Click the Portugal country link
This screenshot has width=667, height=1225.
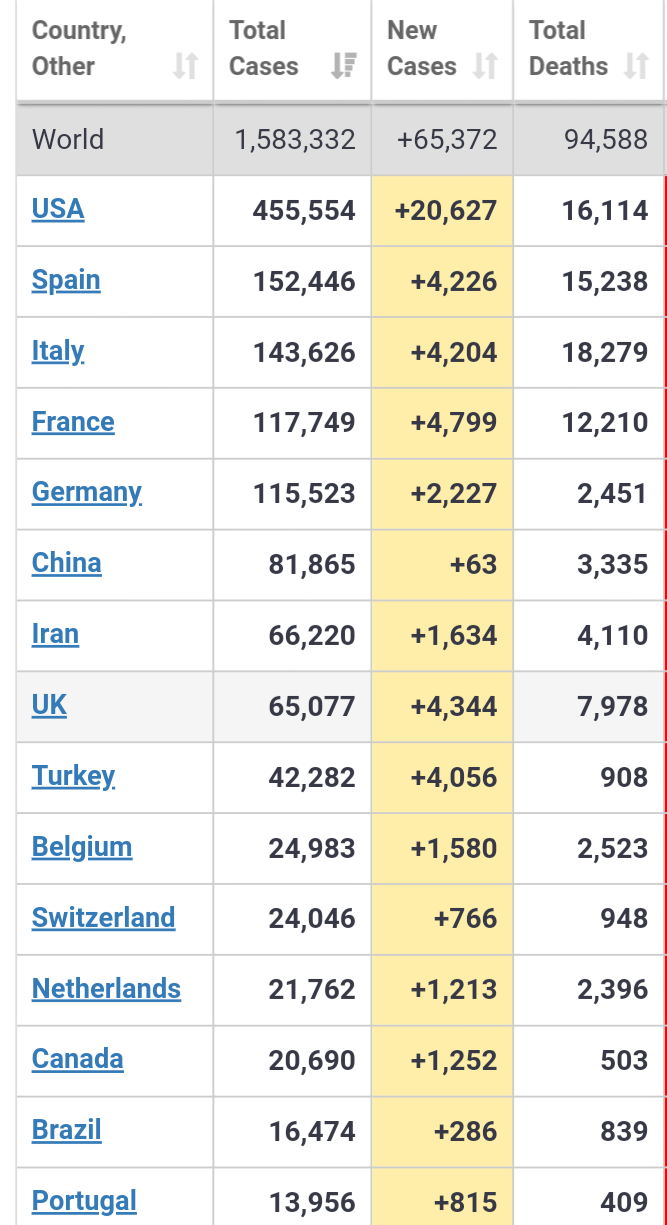pos(84,1200)
